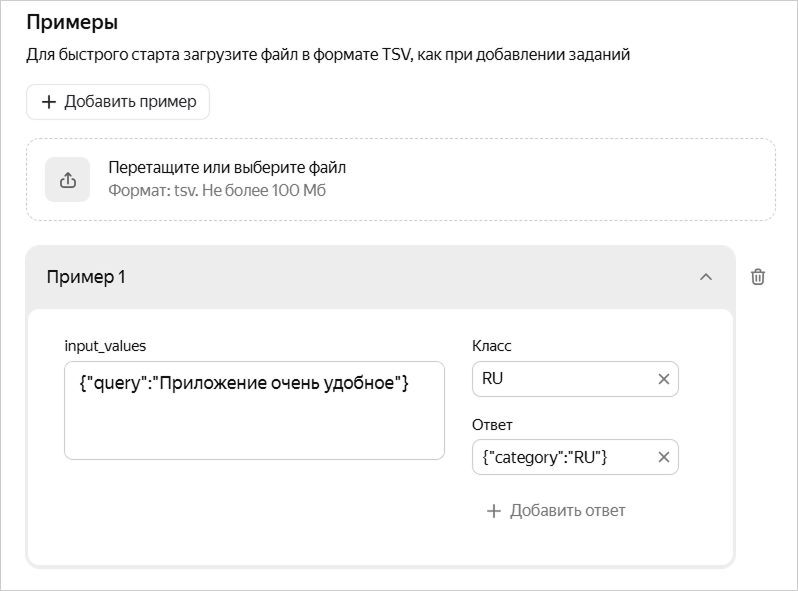Image resolution: width=798 pixels, height=591 pixels.
Task: Click the TSV quick start description text
Action: pyautogui.click(x=328, y=55)
